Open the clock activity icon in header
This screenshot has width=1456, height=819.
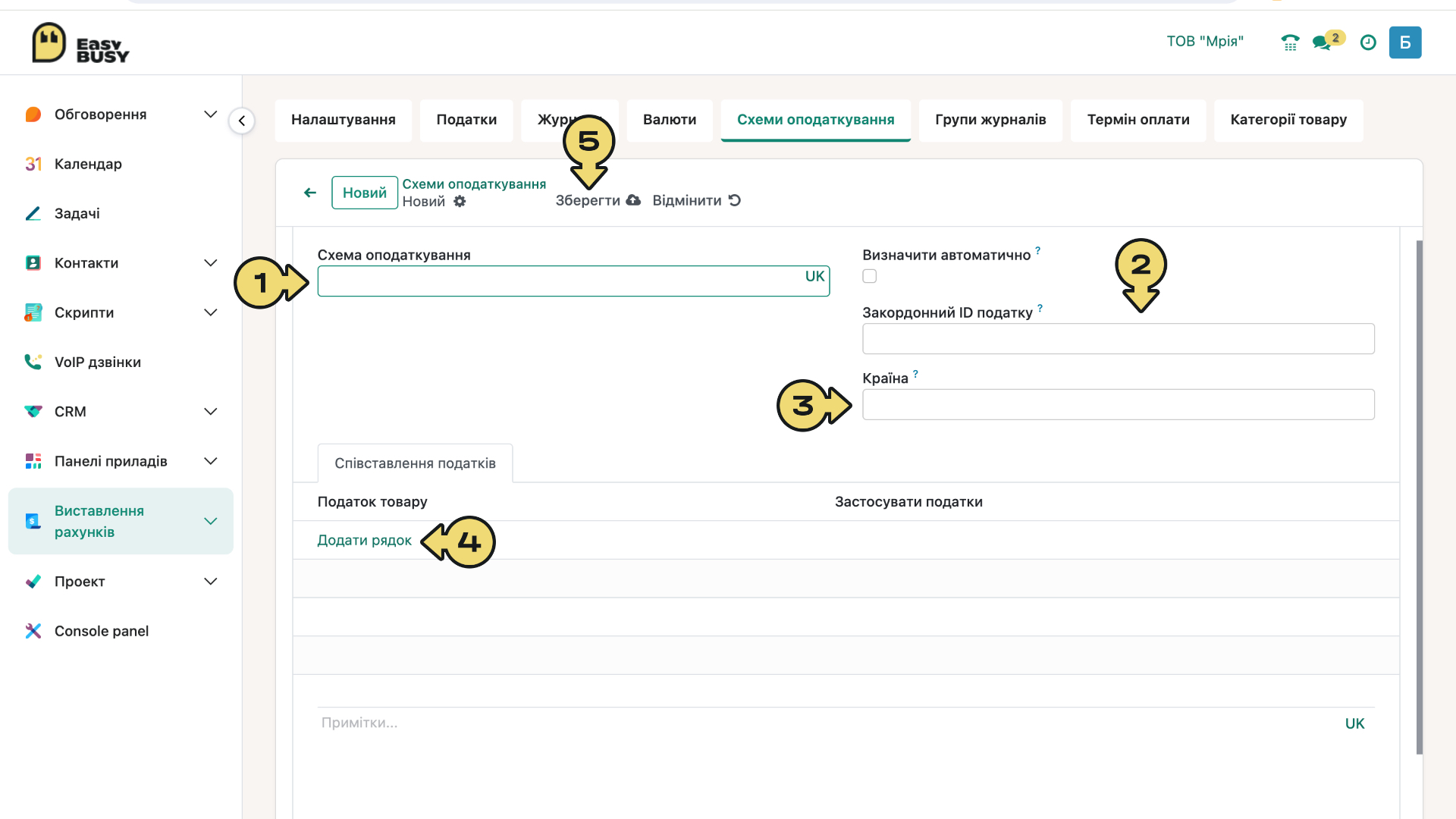[1368, 42]
